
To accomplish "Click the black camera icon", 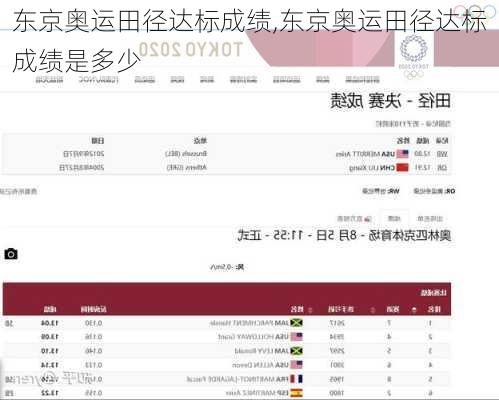I will point(11,254).
